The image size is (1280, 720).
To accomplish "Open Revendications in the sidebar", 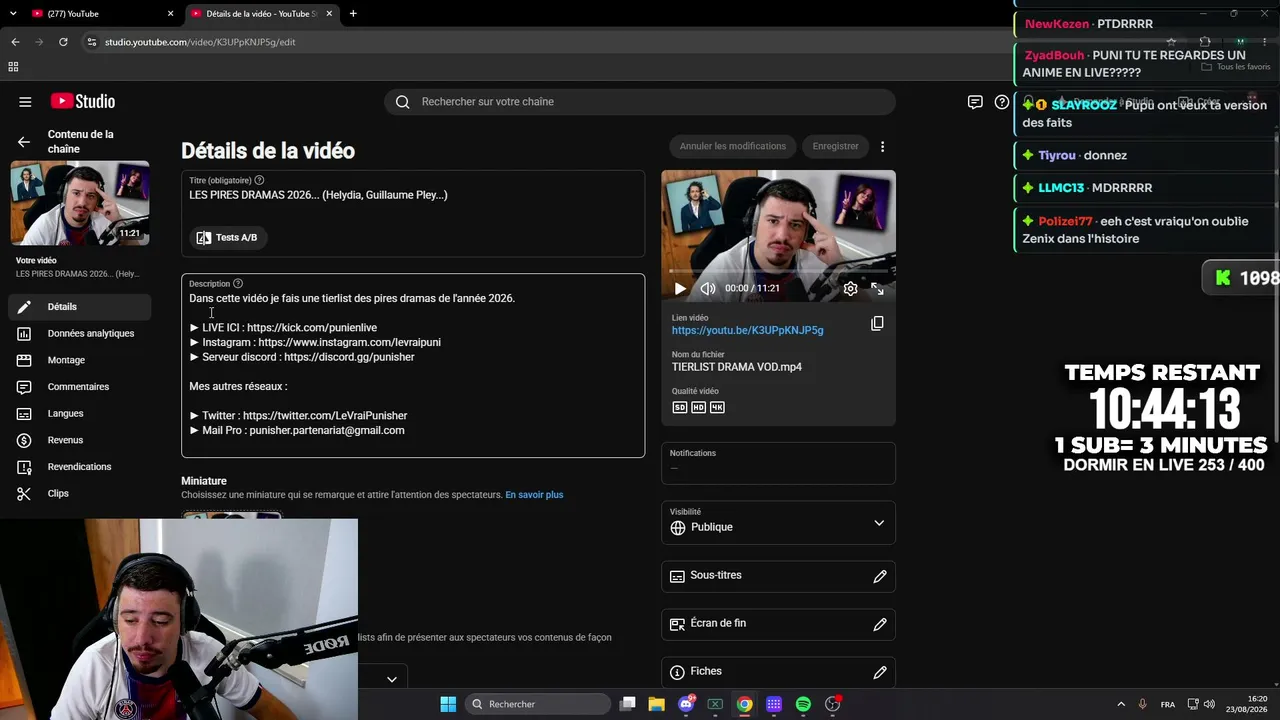I will [80, 467].
